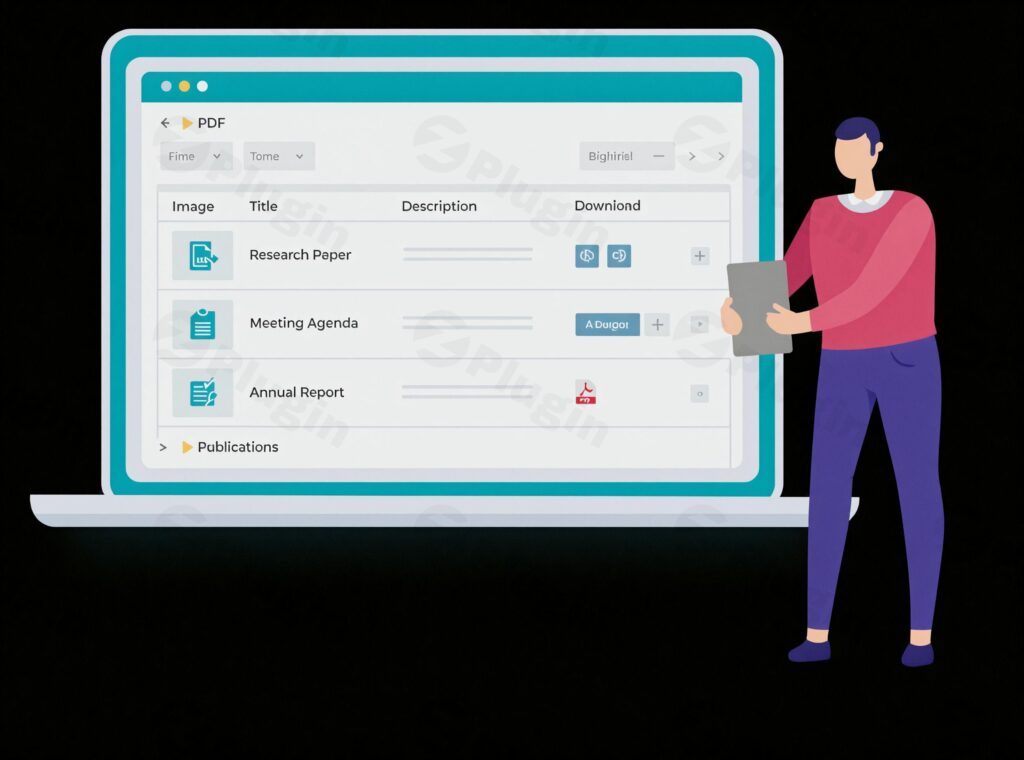Click the Description column header
Viewport: 1024px width, 760px height.
pos(439,206)
